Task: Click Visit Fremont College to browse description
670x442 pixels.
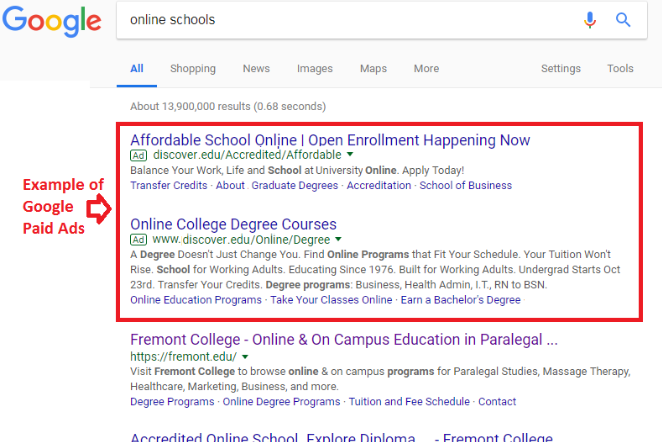Action: 380,379
